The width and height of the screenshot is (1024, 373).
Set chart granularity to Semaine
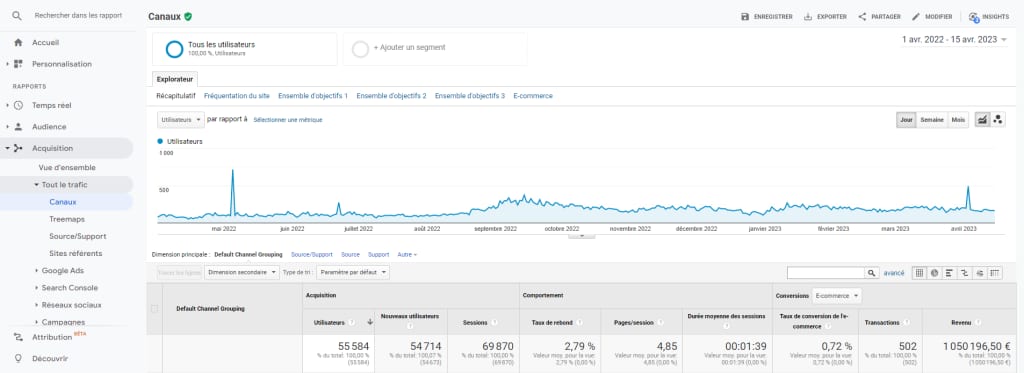tap(932, 120)
